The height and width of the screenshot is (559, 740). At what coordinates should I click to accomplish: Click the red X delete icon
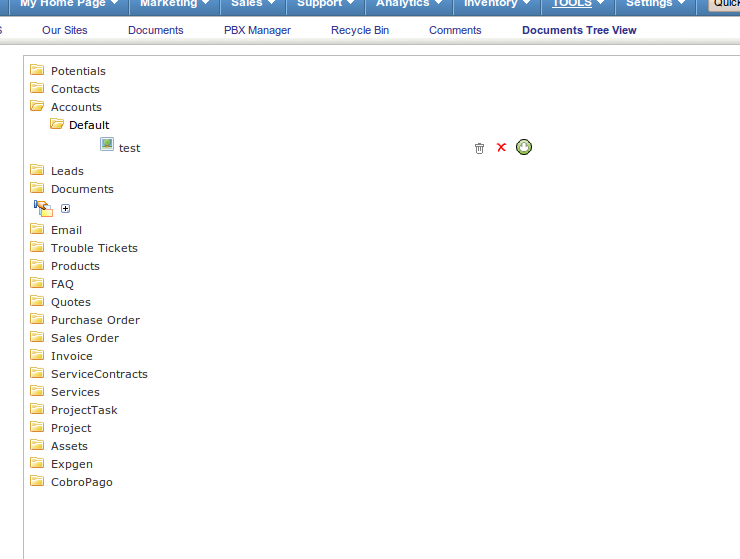tap(502, 148)
